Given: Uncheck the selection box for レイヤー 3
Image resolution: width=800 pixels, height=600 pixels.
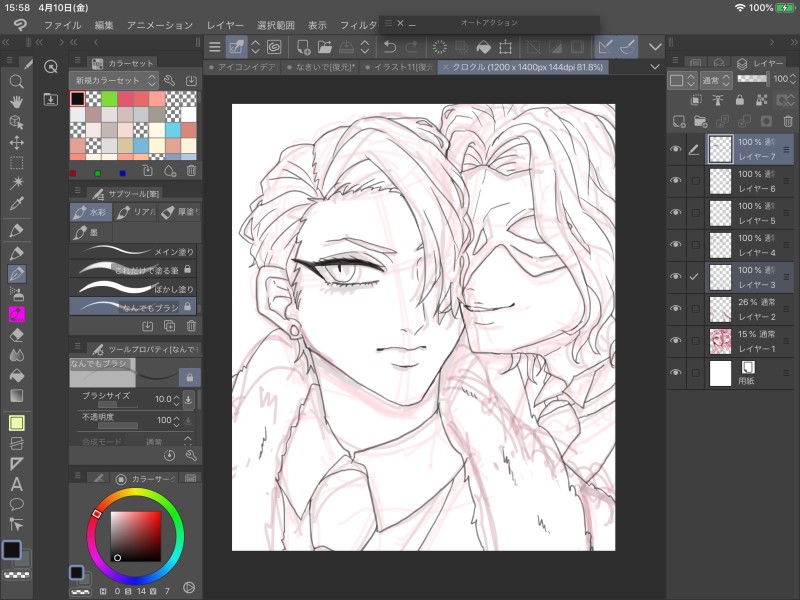Looking at the screenshot, I should coord(694,277).
